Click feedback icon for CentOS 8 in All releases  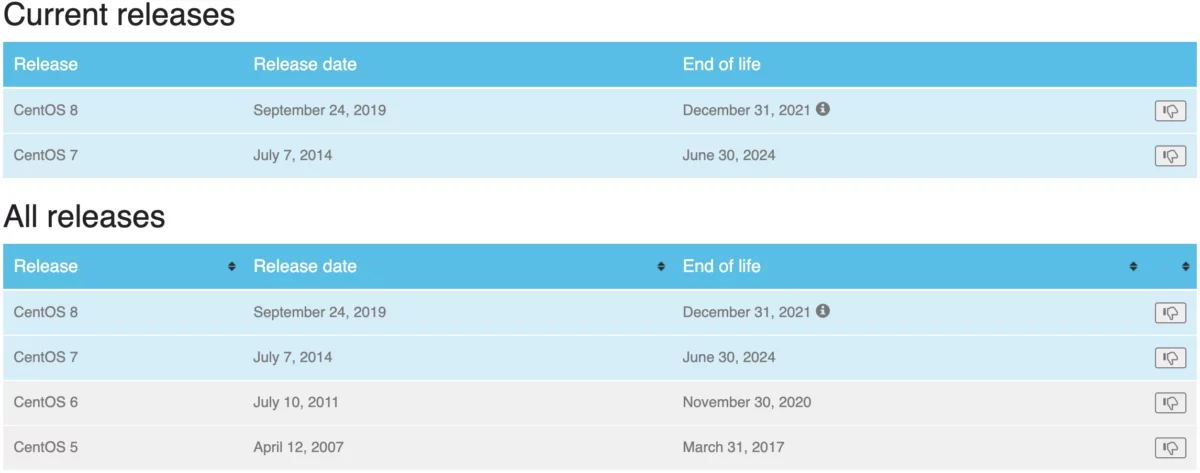(x=1170, y=313)
